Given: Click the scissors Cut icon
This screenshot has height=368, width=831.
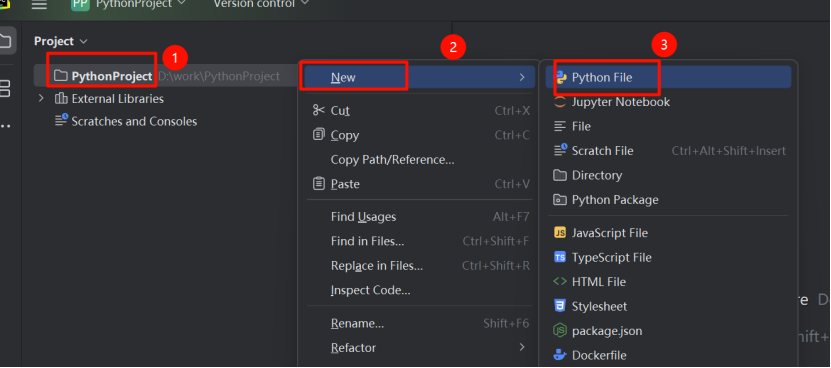Looking at the screenshot, I should click(319, 110).
